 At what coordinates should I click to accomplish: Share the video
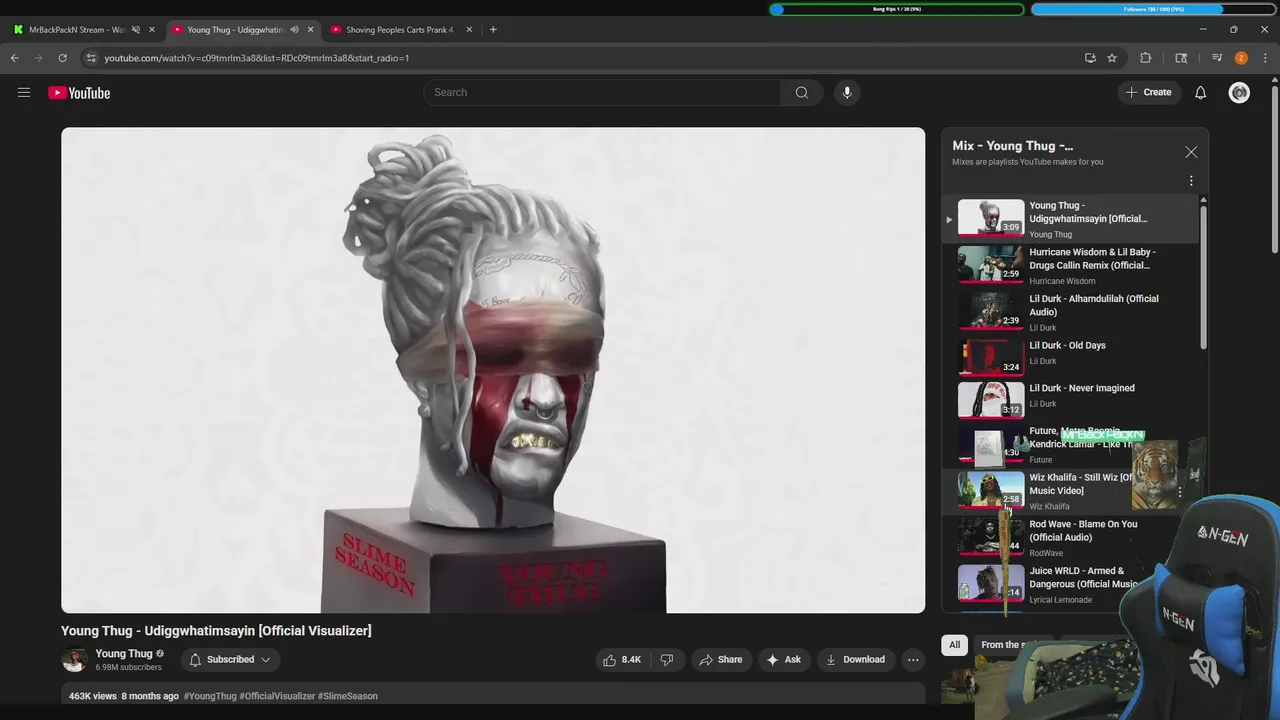point(721,660)
